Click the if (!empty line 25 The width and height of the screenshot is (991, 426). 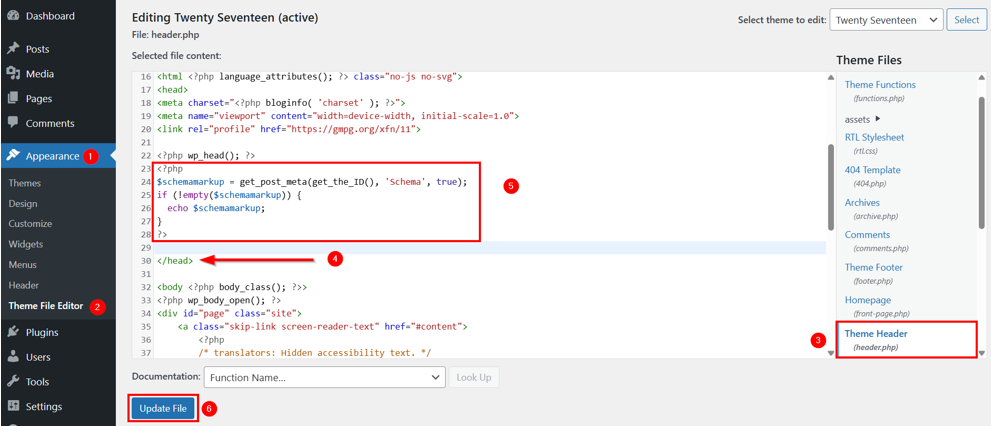229,195
